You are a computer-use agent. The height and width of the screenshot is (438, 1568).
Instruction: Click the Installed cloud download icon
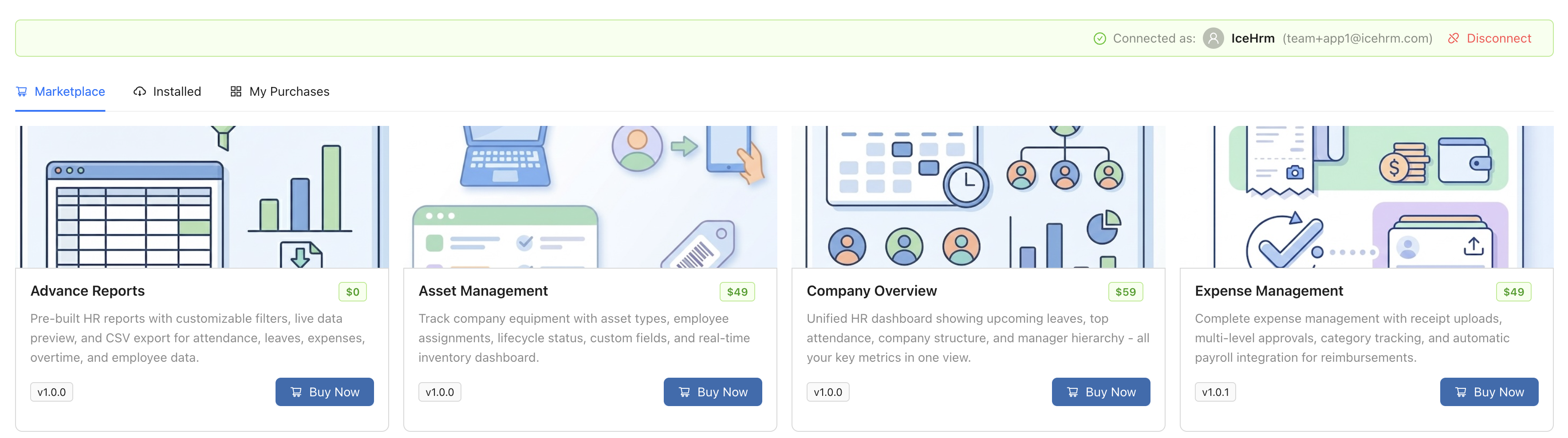140,91
